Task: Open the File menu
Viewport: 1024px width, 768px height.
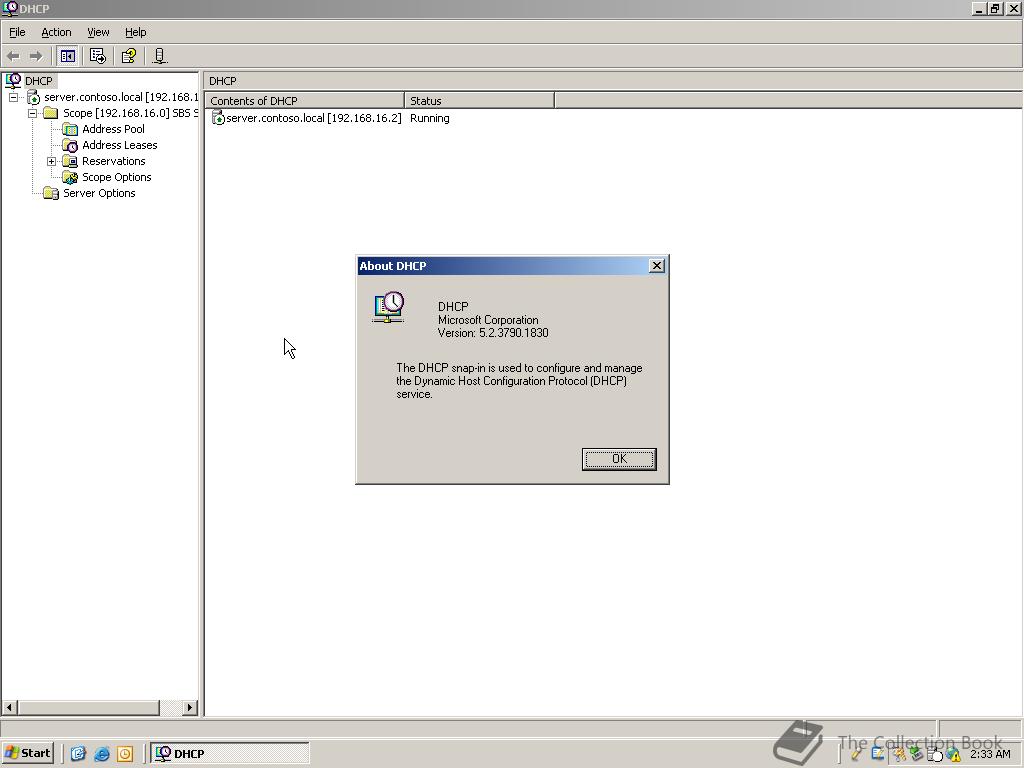Action: (x=17, y=32)
